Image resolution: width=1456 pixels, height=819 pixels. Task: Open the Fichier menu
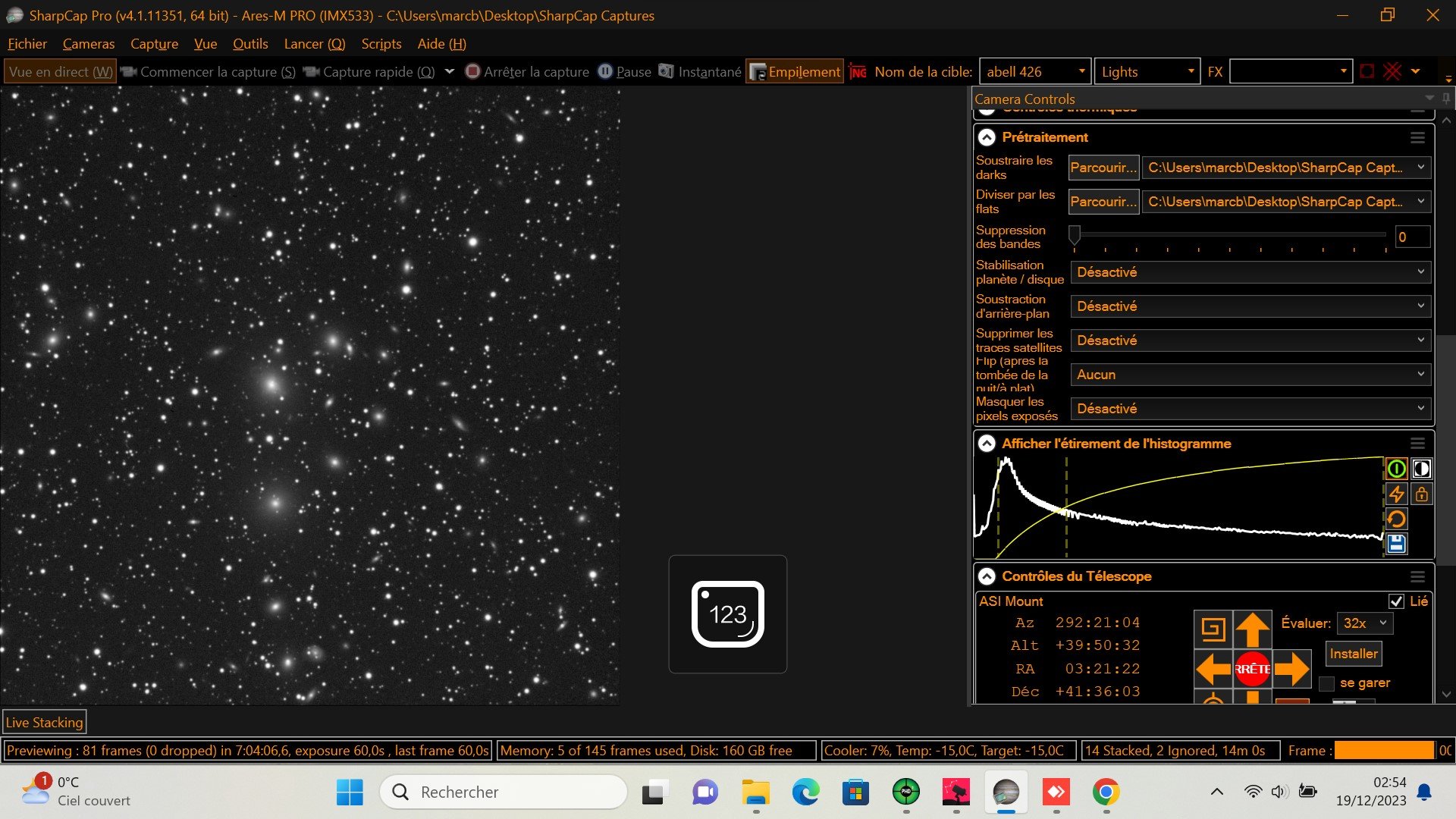(27, 44)
